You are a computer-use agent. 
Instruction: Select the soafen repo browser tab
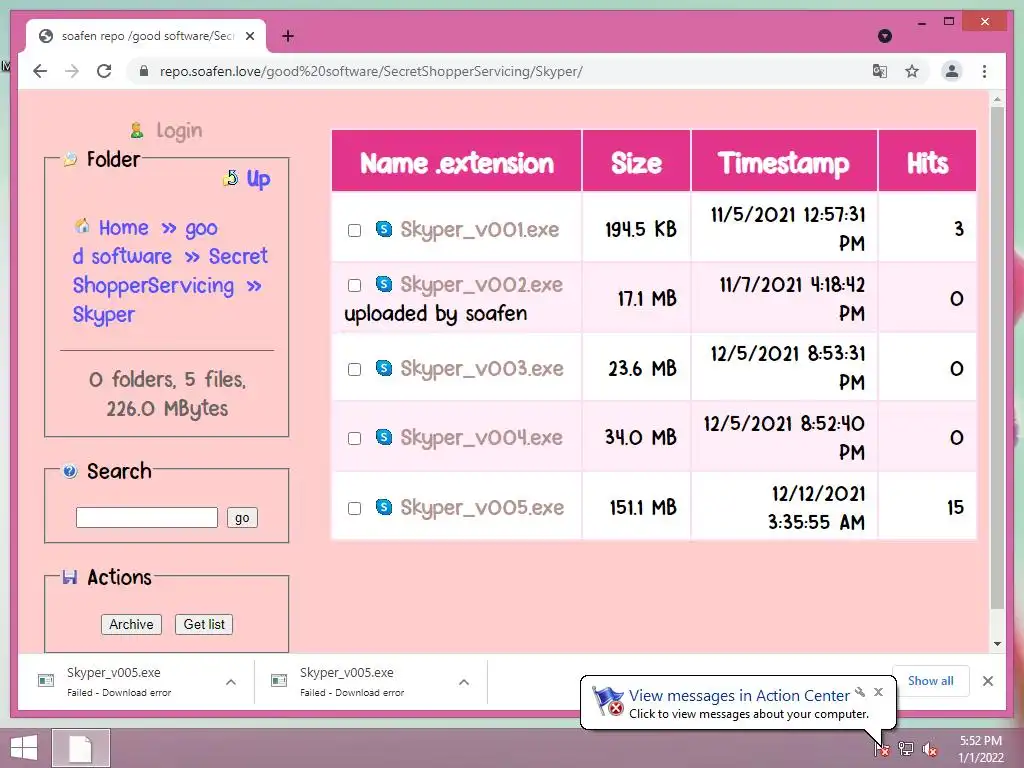[x=146, y=36]
